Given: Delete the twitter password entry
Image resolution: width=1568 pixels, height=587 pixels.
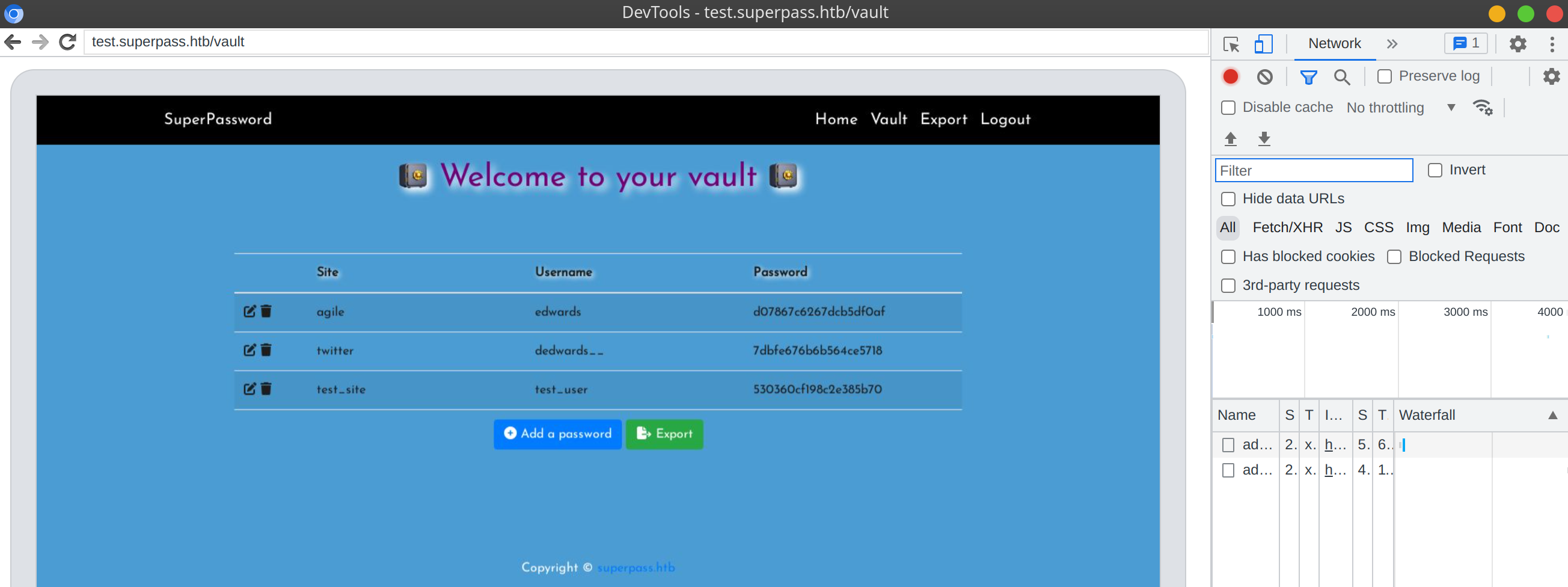Looking at the screenshot, I should tap(266, 350).
